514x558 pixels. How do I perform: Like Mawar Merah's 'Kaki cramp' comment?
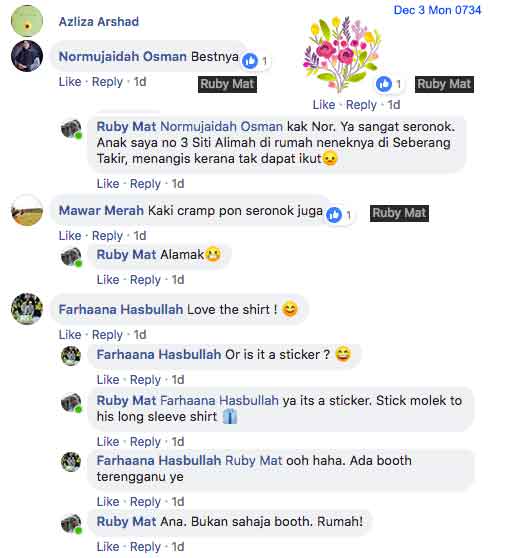(x=70, y=236)
